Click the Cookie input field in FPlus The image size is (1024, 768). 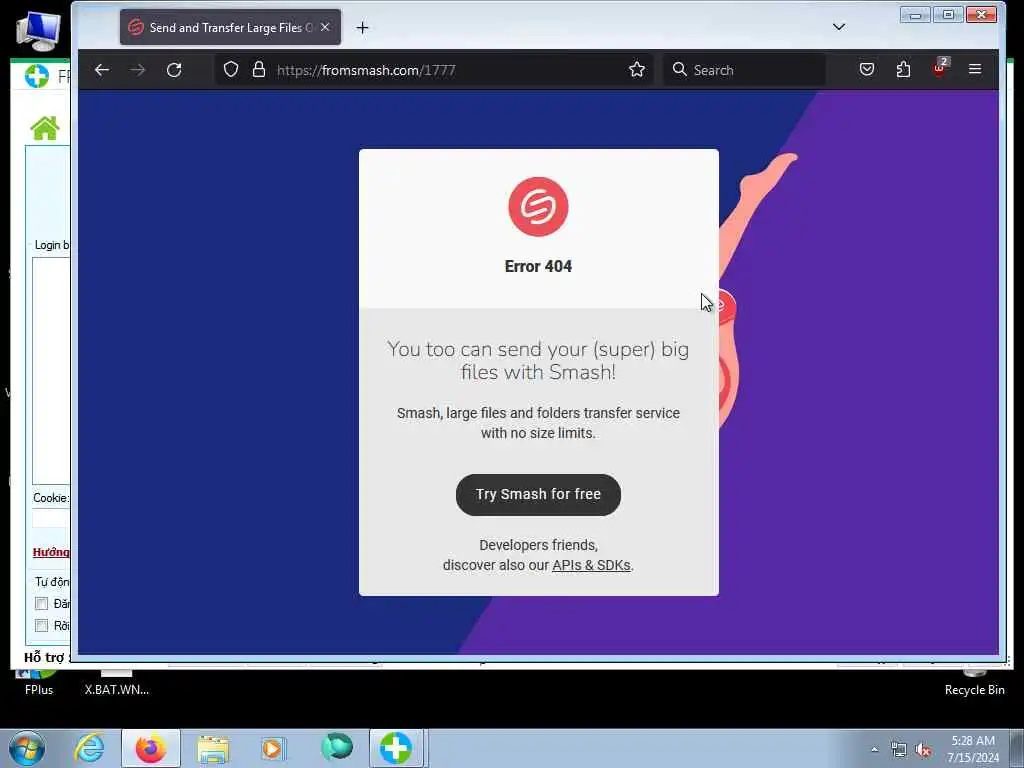pyautogui.click(x=51, y=519)
